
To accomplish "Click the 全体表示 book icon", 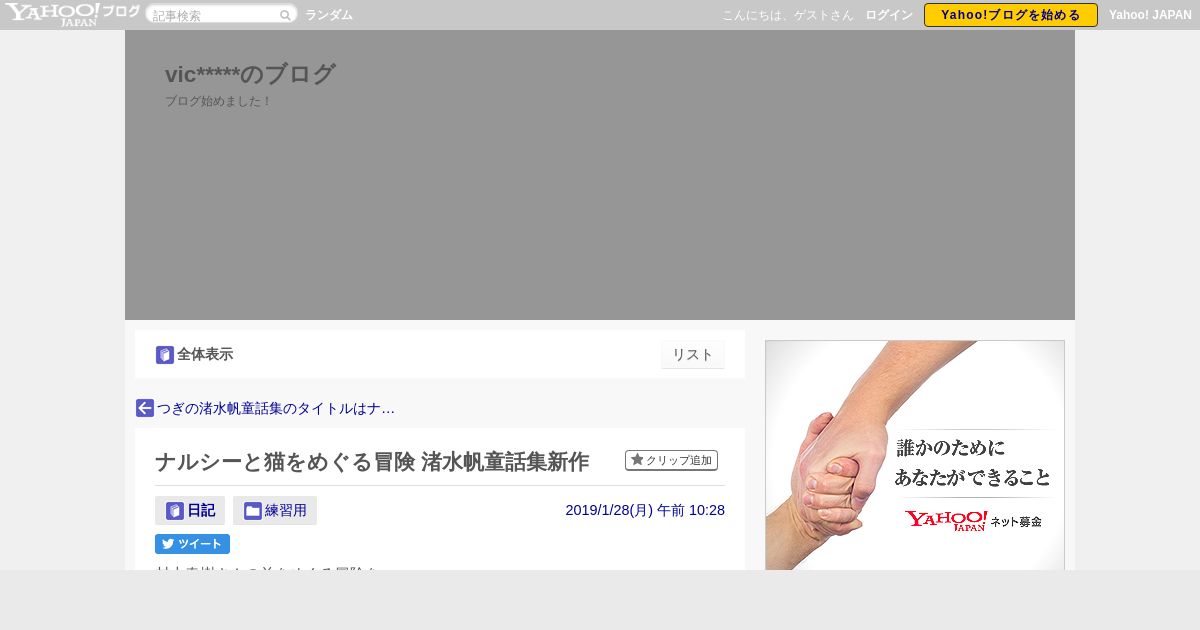I will (x=165, y=355).
